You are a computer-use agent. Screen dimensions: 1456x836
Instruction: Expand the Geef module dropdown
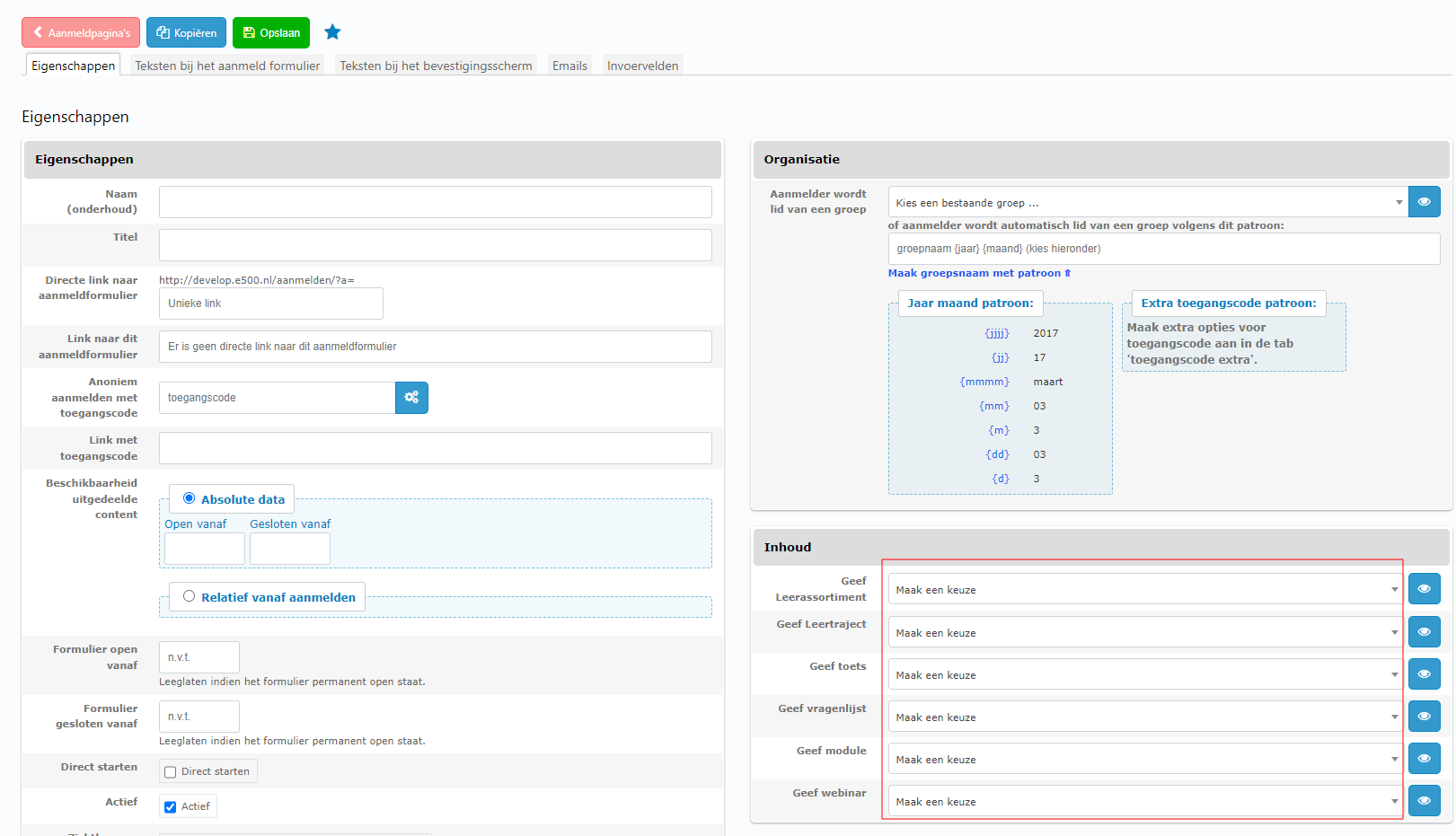click(1144, 760)
